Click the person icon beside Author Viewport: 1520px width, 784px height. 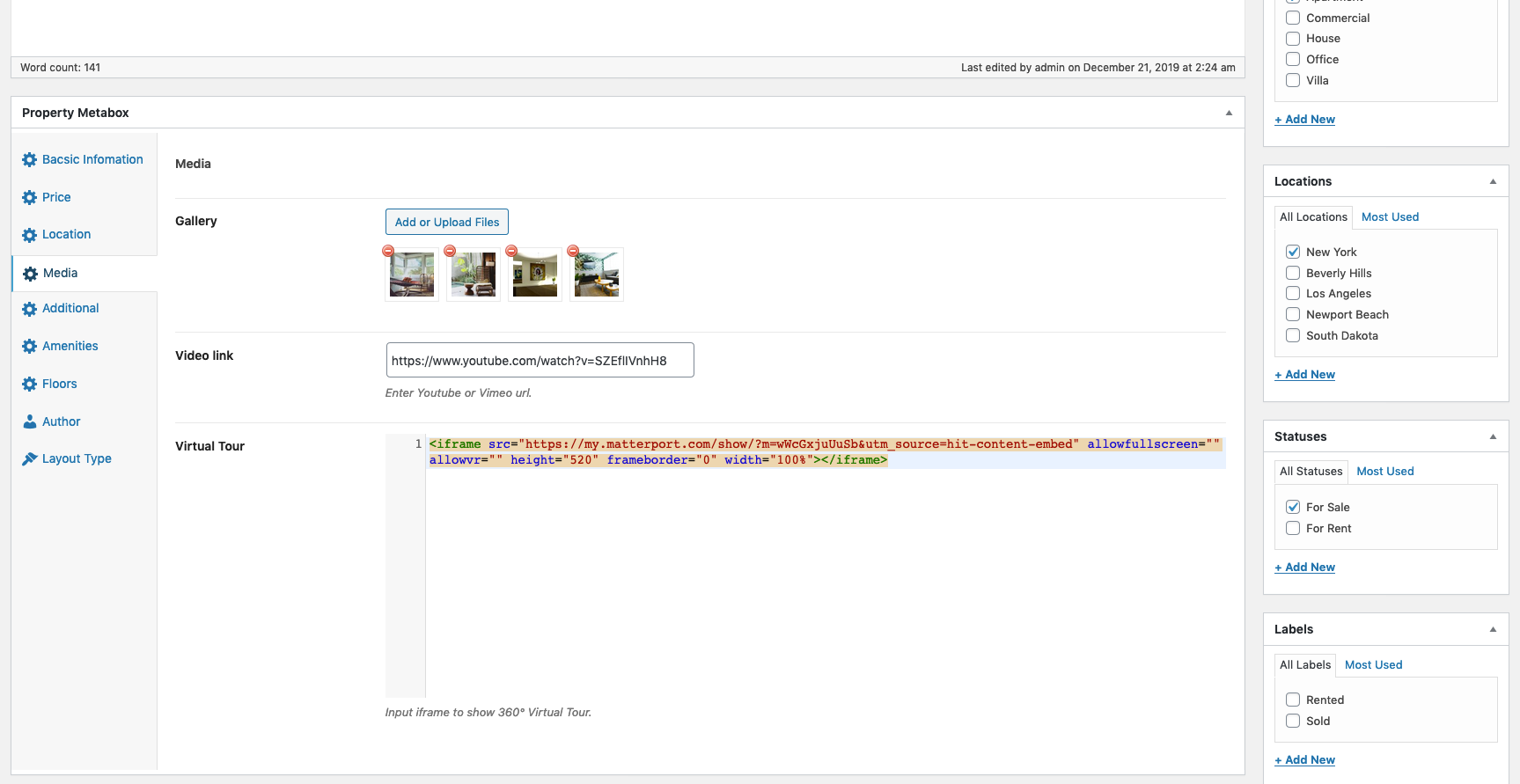pyautogui.click(x=29, y=422)
